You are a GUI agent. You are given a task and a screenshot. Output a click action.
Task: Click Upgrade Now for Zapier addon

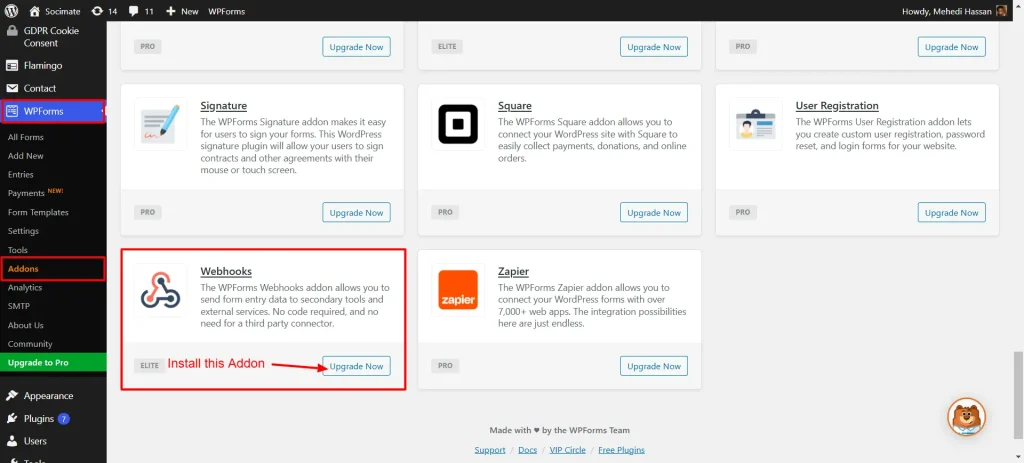point(654,366)
